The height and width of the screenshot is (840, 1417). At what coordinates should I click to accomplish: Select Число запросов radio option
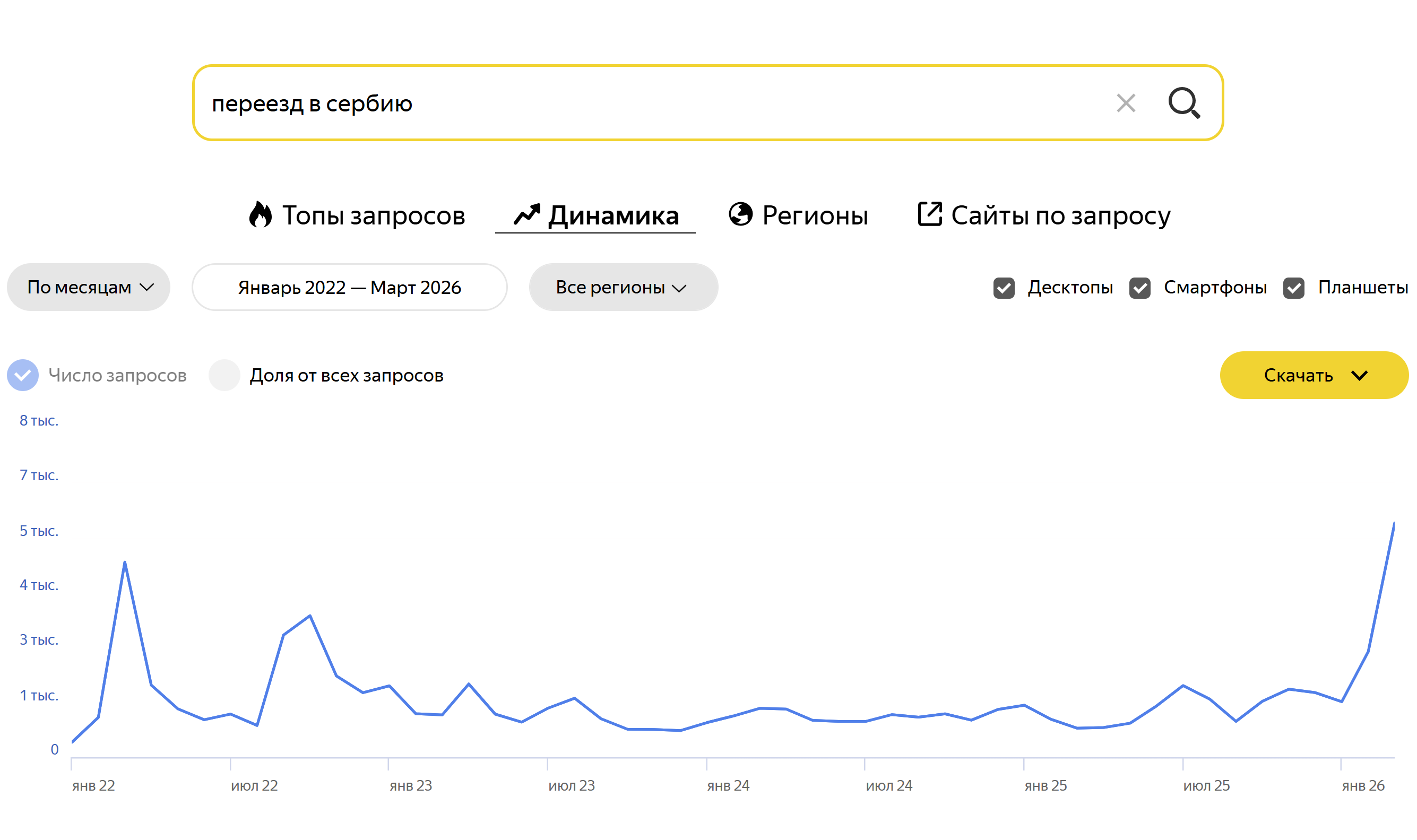23,375
